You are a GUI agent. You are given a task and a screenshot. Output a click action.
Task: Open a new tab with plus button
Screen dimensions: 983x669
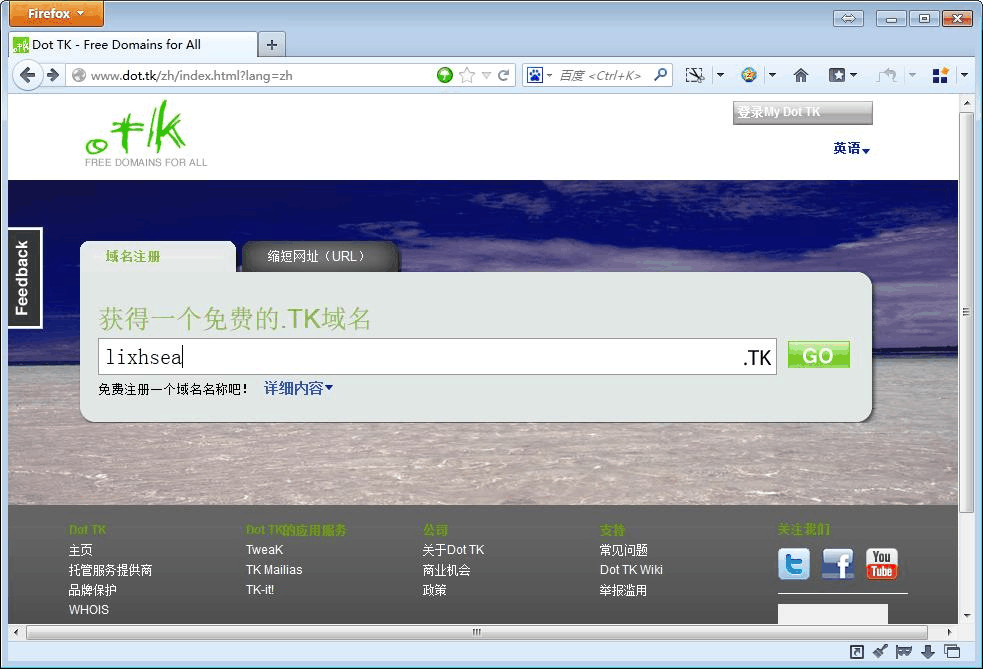pos(272,45)
